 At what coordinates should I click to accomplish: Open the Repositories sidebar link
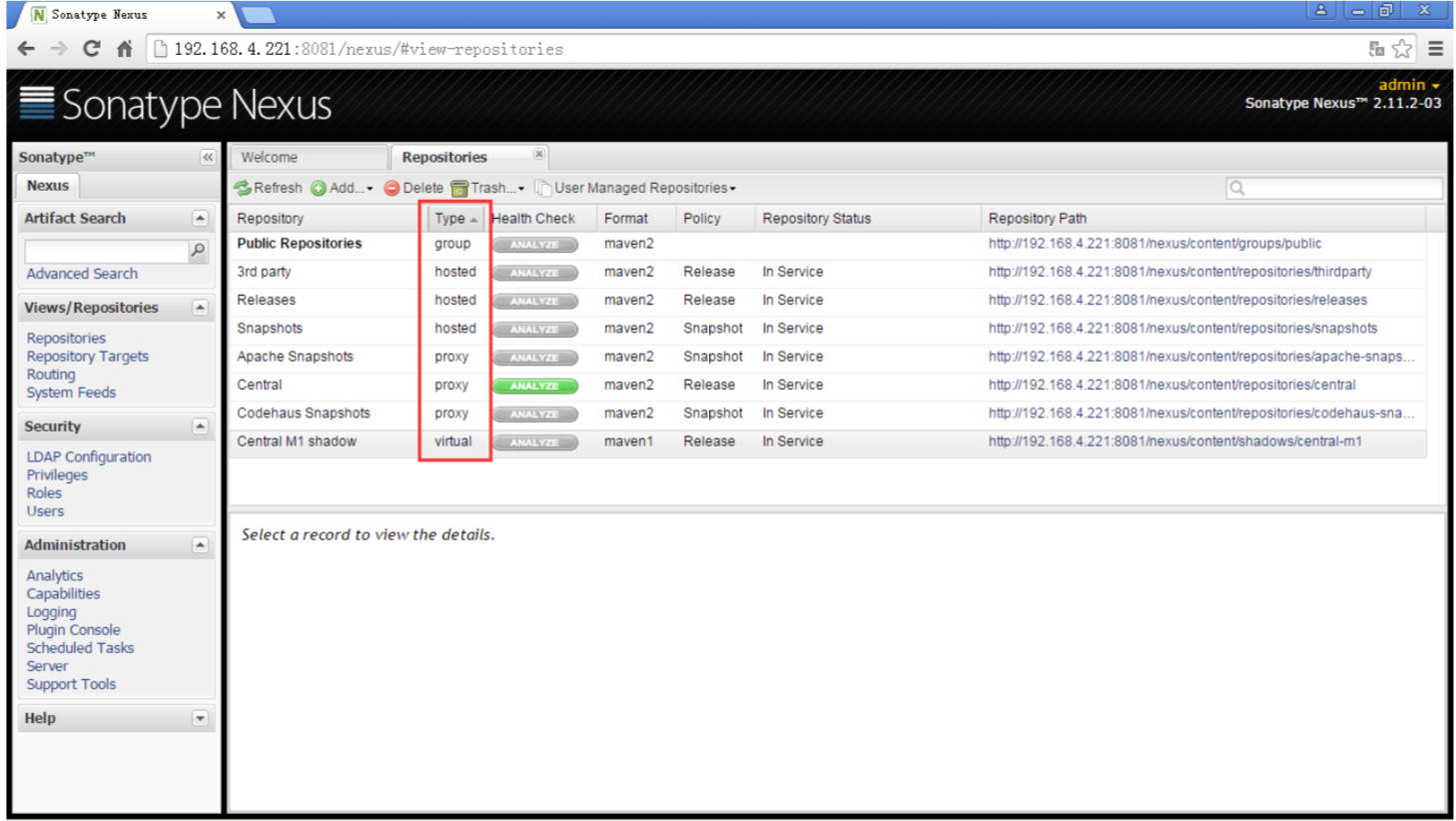66,339
